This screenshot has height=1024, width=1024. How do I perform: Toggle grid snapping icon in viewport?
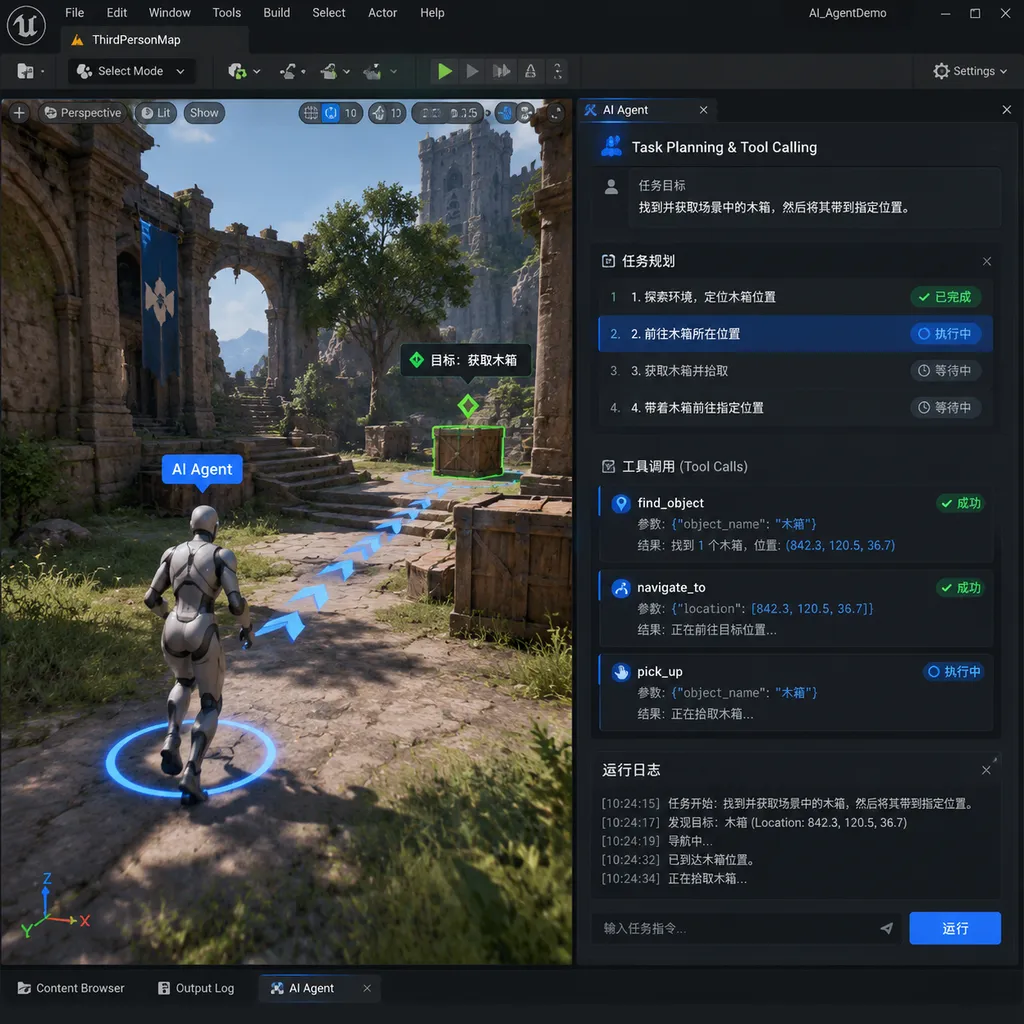click(312, 113)
